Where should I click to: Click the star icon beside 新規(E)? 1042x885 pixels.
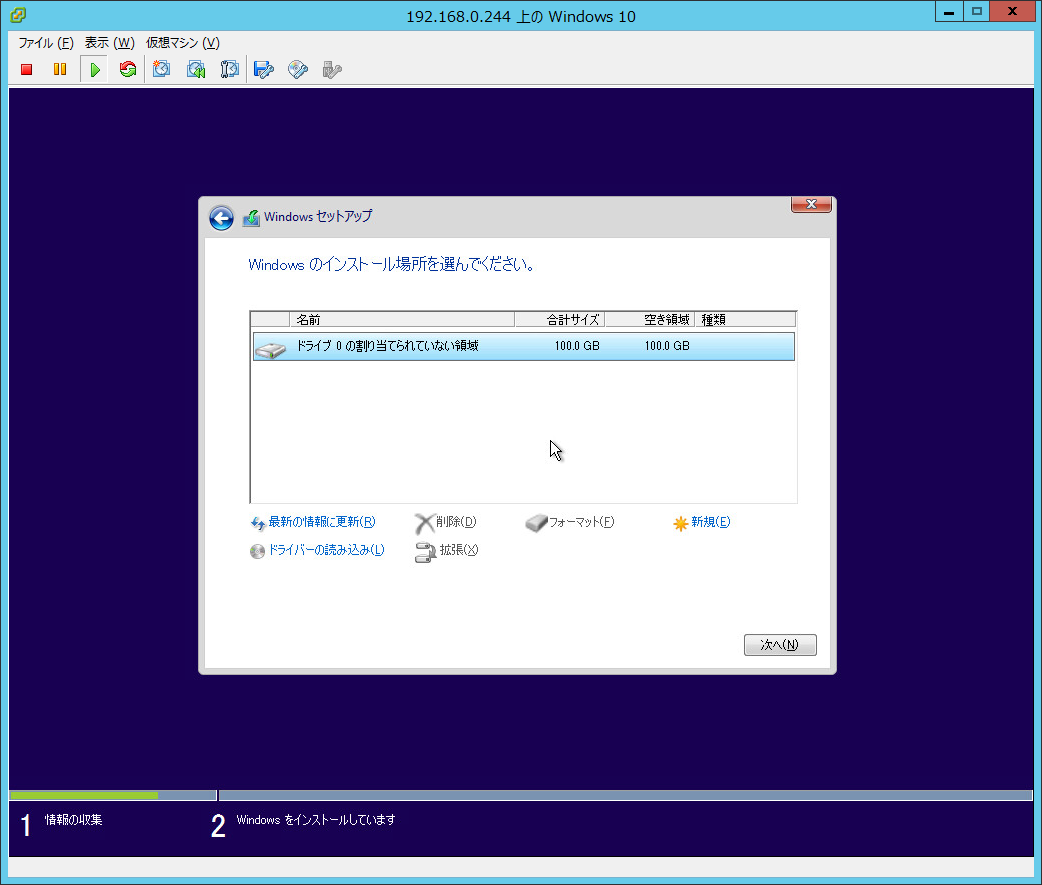pyautogui.click(x=680, y=524)
